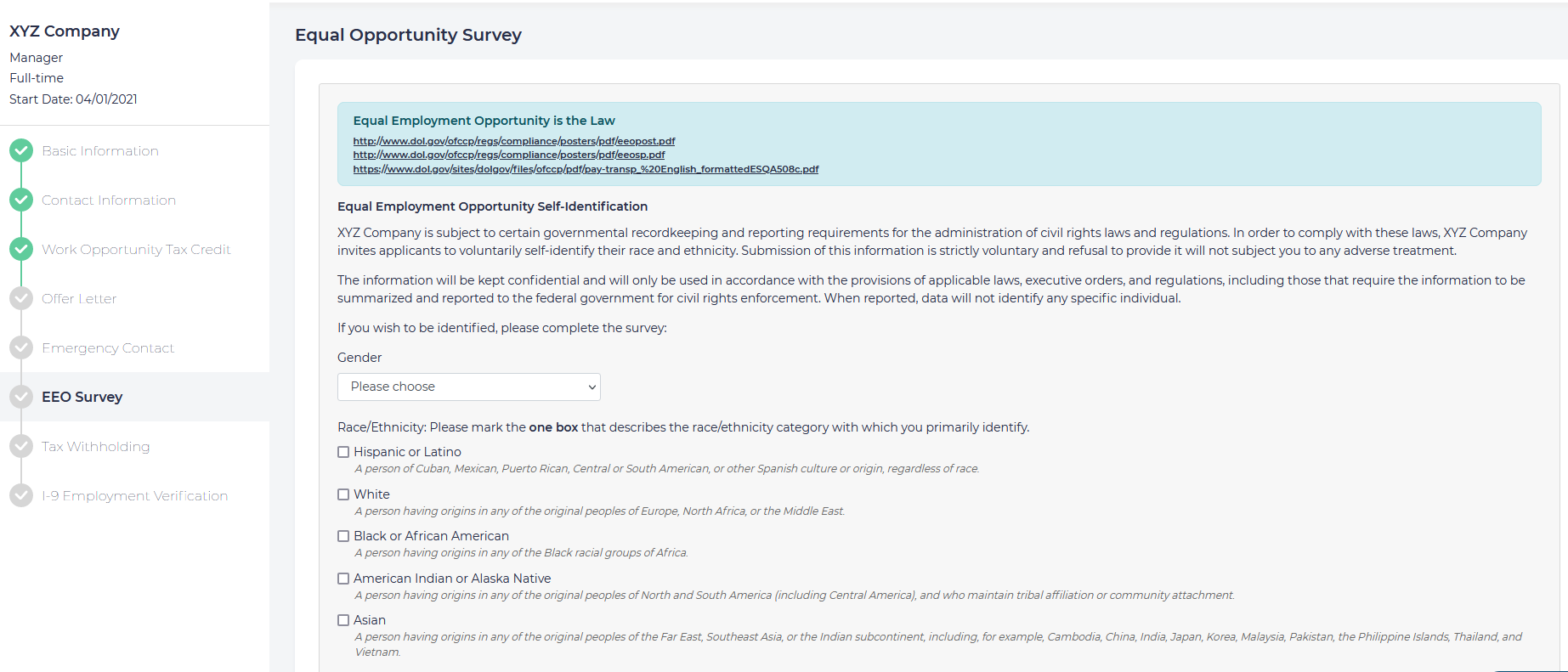This screenshot has height=672, width=1568.
Task: Click the Offer Letter step circle icon
Action: 21,298
